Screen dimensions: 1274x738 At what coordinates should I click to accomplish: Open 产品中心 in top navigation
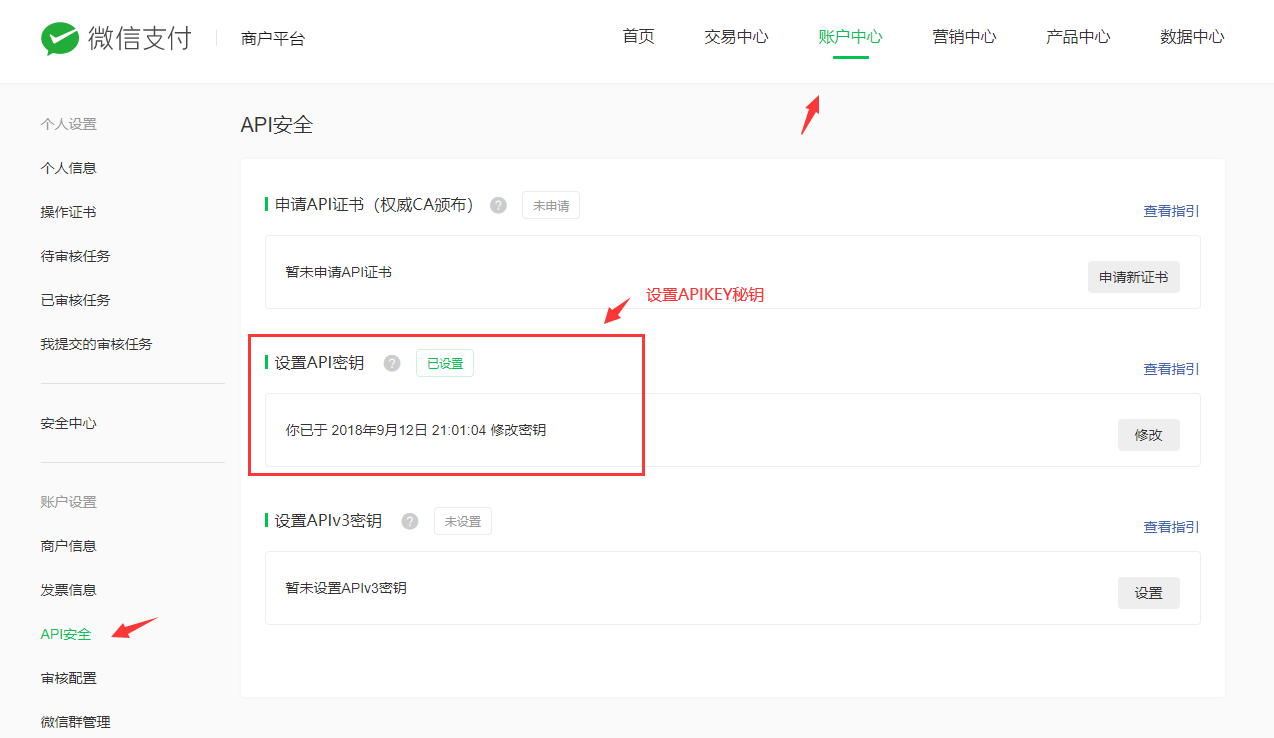click(x=1078, y=37)
